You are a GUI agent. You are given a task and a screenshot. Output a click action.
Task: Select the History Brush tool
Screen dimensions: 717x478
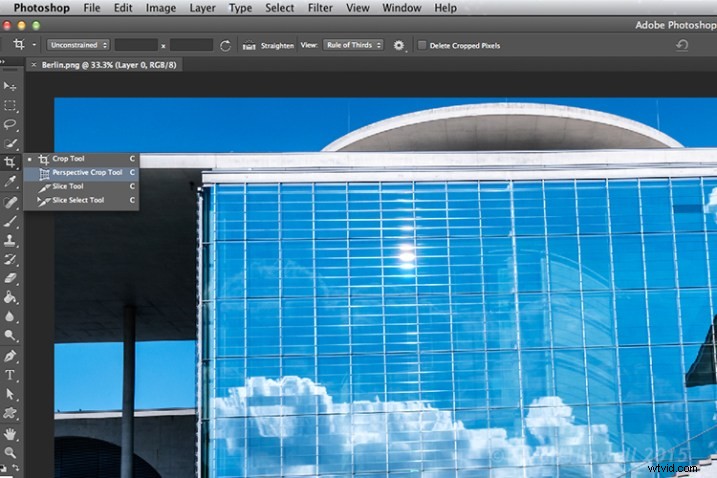coord(10,259)
